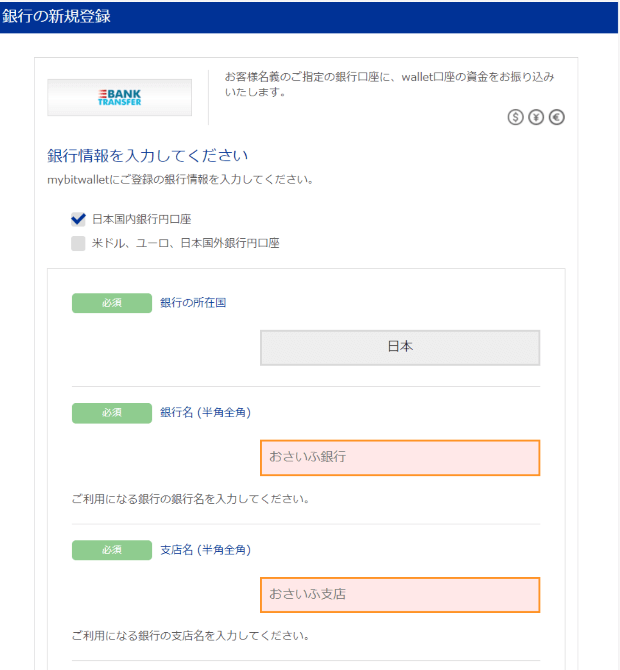Click the 支店名 input field

[400, 595]
